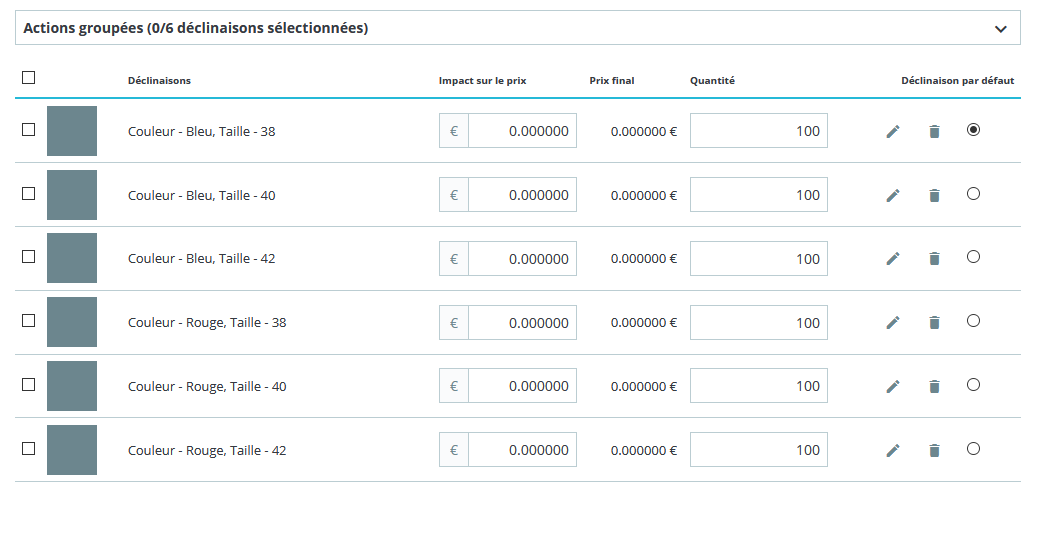Edit the Rouge Taille 42 combination

pyautogui.click(x=893, y=451)
